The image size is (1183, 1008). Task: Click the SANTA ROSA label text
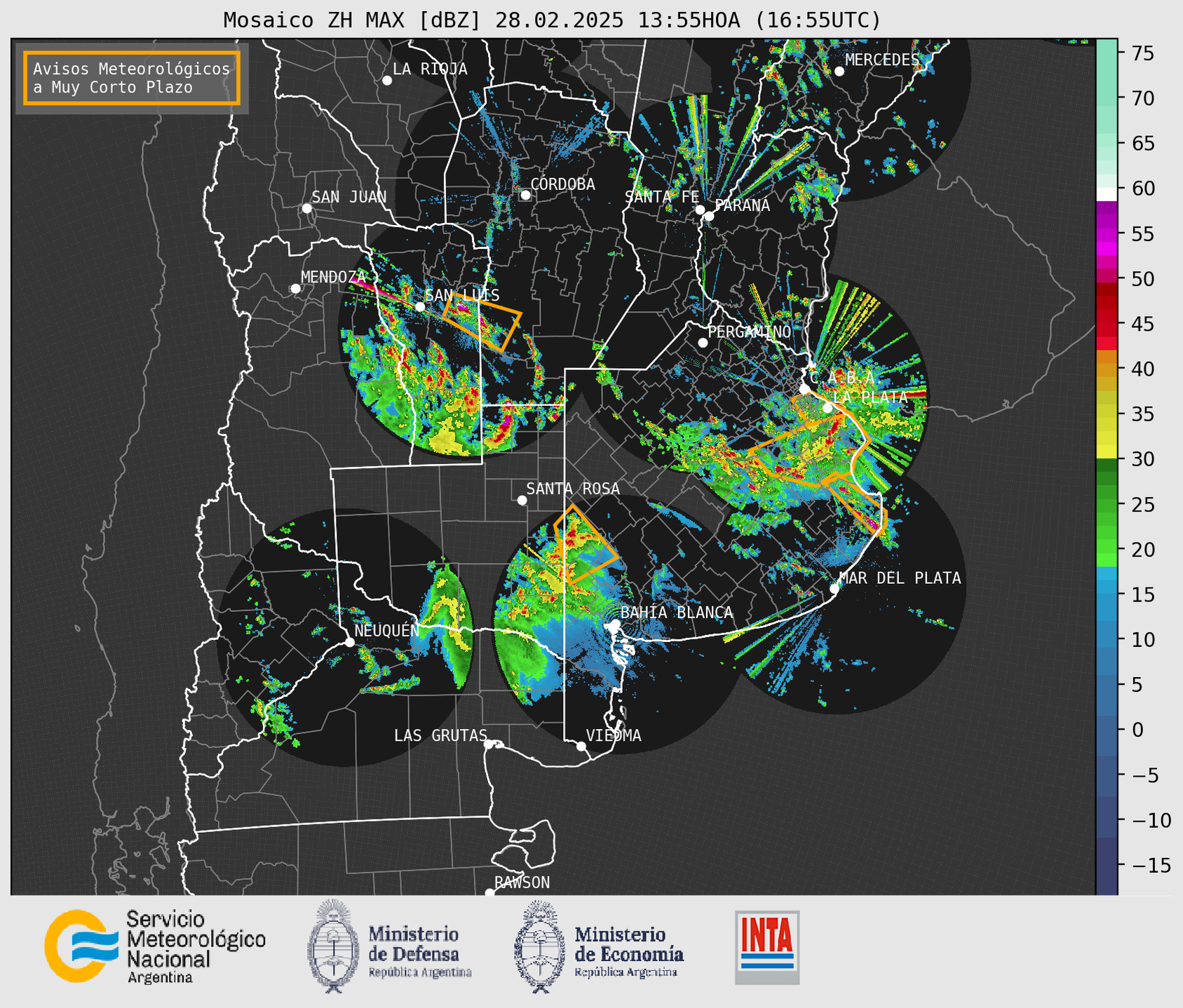(573, 489)
